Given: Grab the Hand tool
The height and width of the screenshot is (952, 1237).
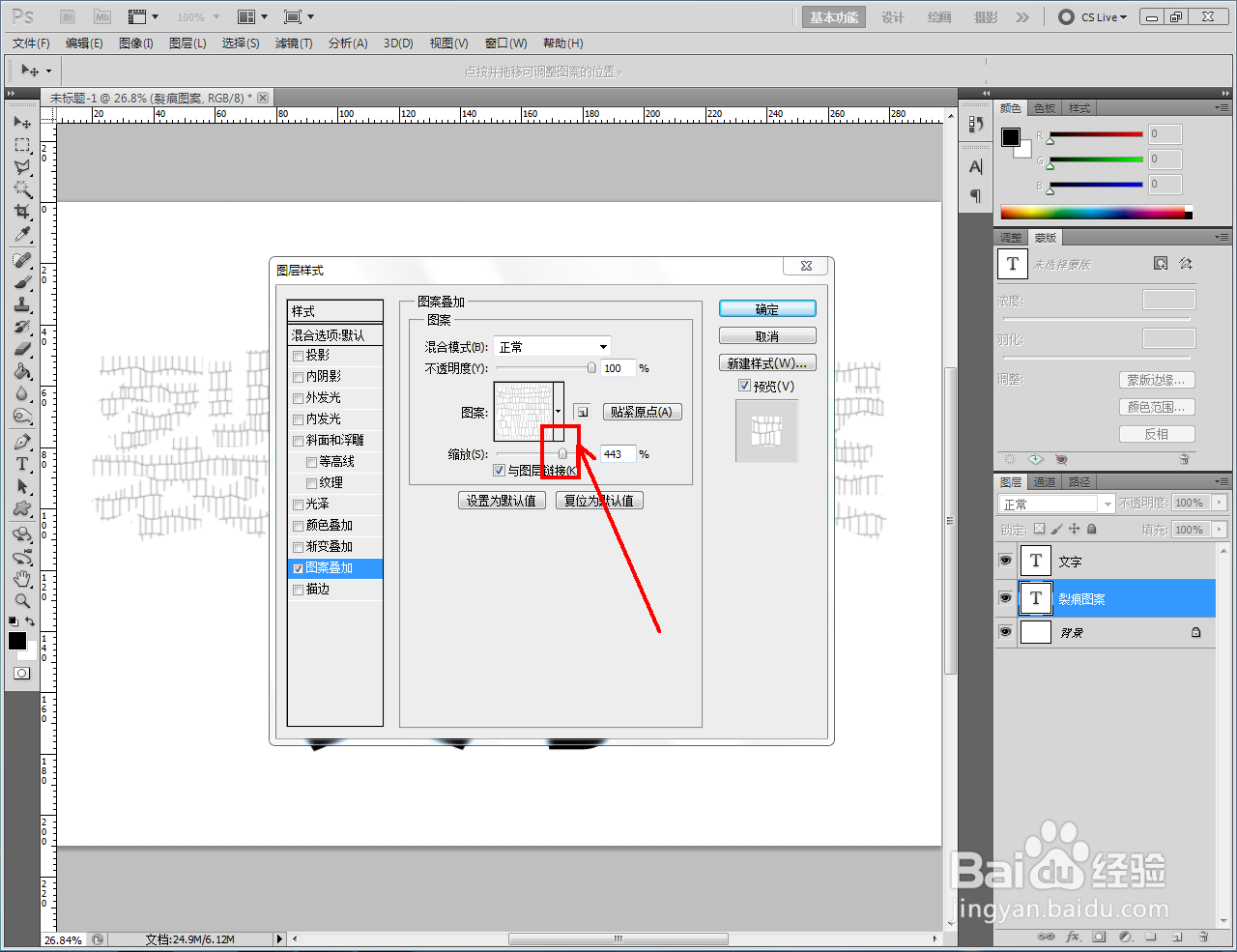Looking at the screenshot, I should (x=22, y=578).
